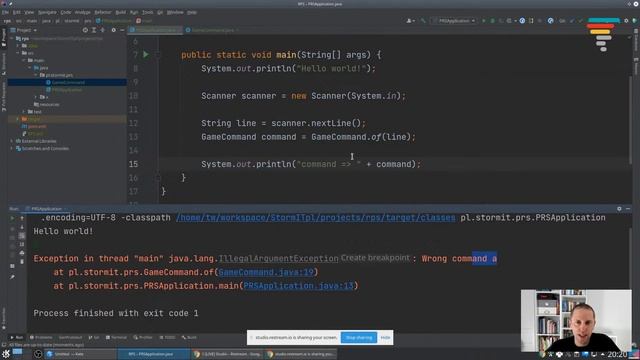Expand all in the Project panel
The width and height of the screenshot is (640, 360).
(x=94, y=30)
